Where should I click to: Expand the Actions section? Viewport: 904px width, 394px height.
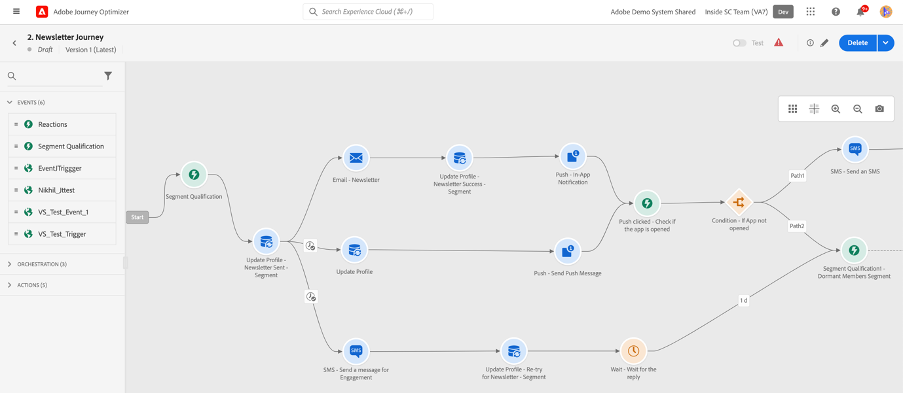point(9,285)
